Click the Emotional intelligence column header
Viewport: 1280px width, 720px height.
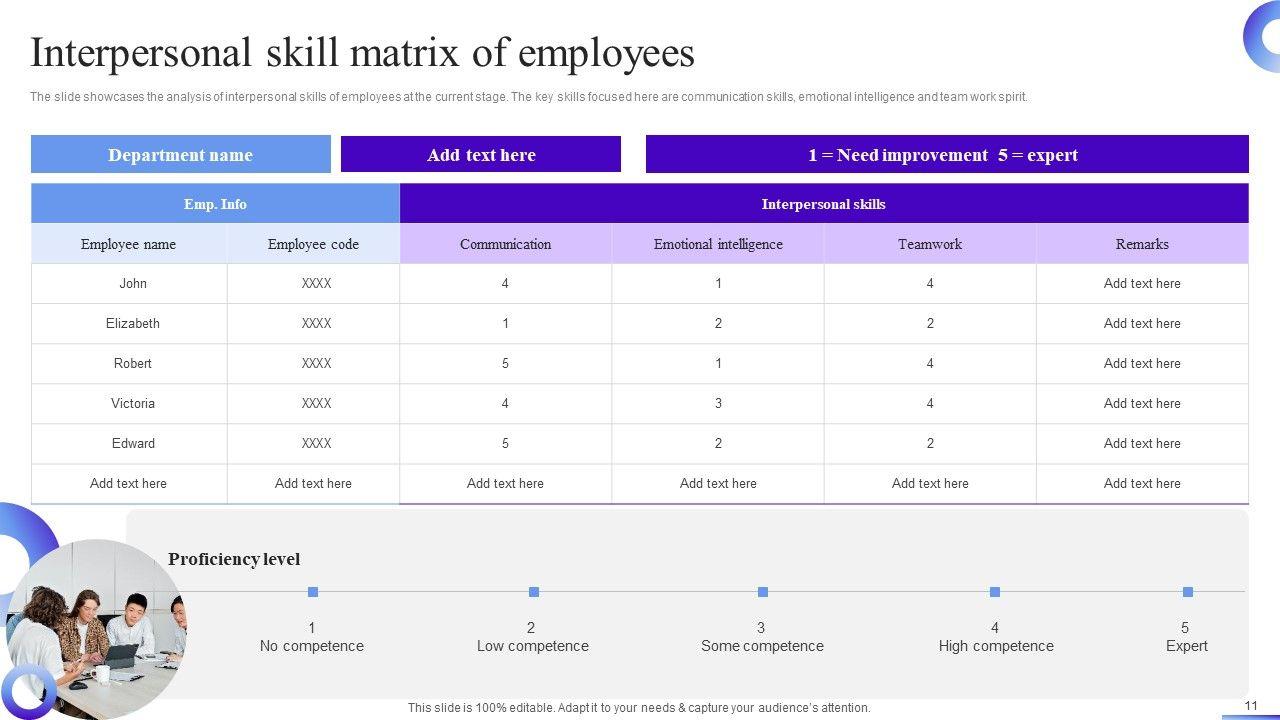pyautogui.click(x=718, y=244)
